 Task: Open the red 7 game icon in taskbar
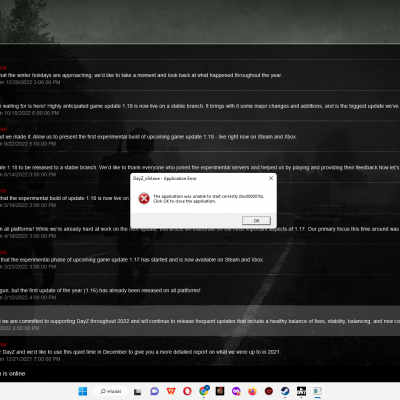(220, 391)
